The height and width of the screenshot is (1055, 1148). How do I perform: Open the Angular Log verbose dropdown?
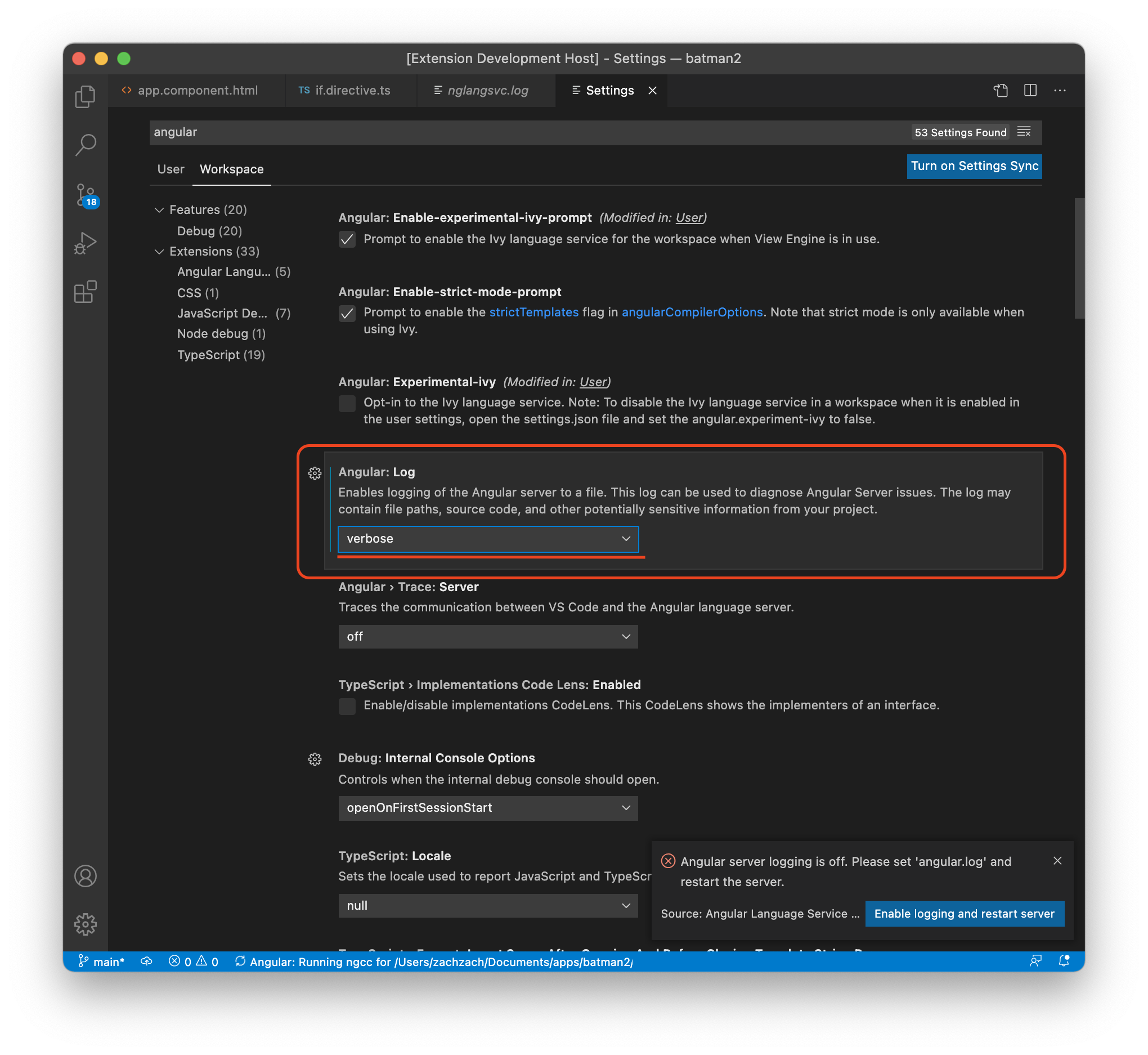coord(488,539)
